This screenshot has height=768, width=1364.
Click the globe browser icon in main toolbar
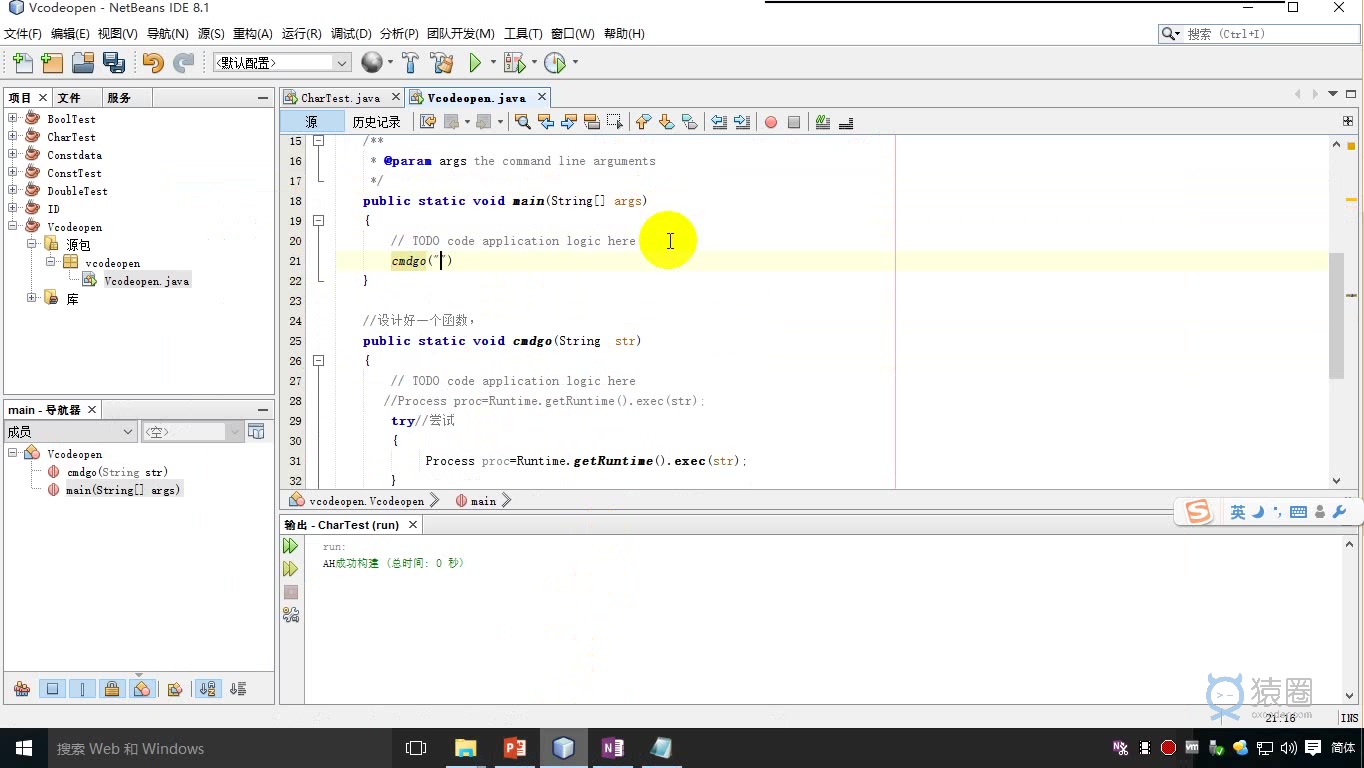tap(371, 63)
